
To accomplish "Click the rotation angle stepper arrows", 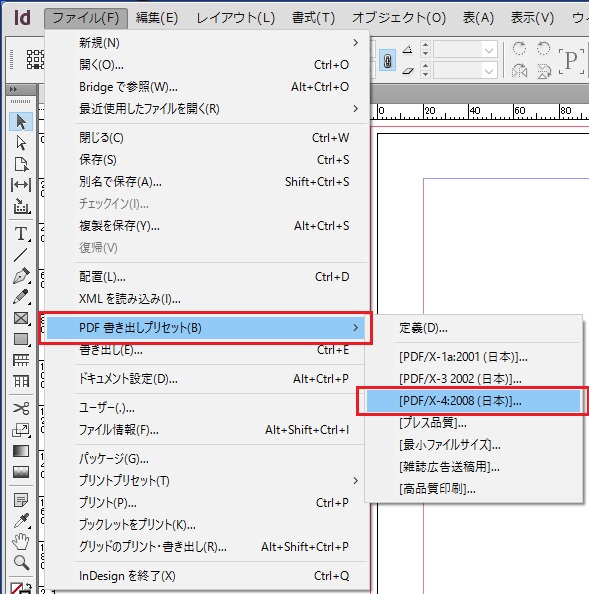I will tap(425, 49).
